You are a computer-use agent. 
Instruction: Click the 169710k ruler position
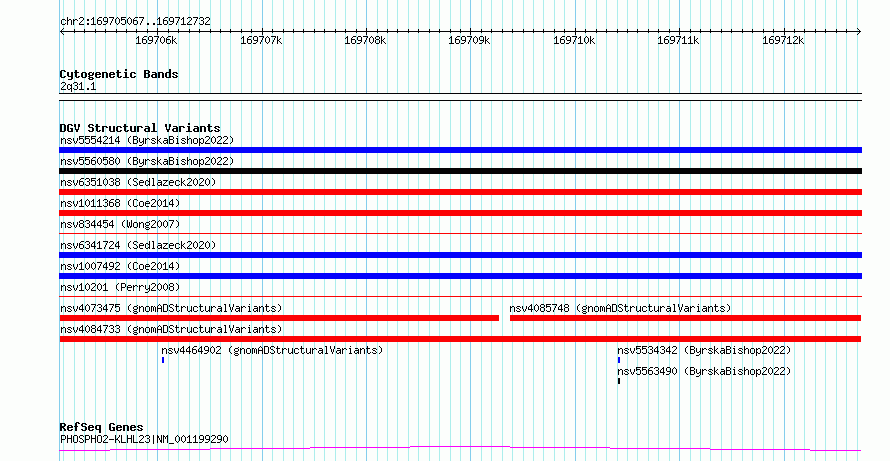tap(574, 41)
